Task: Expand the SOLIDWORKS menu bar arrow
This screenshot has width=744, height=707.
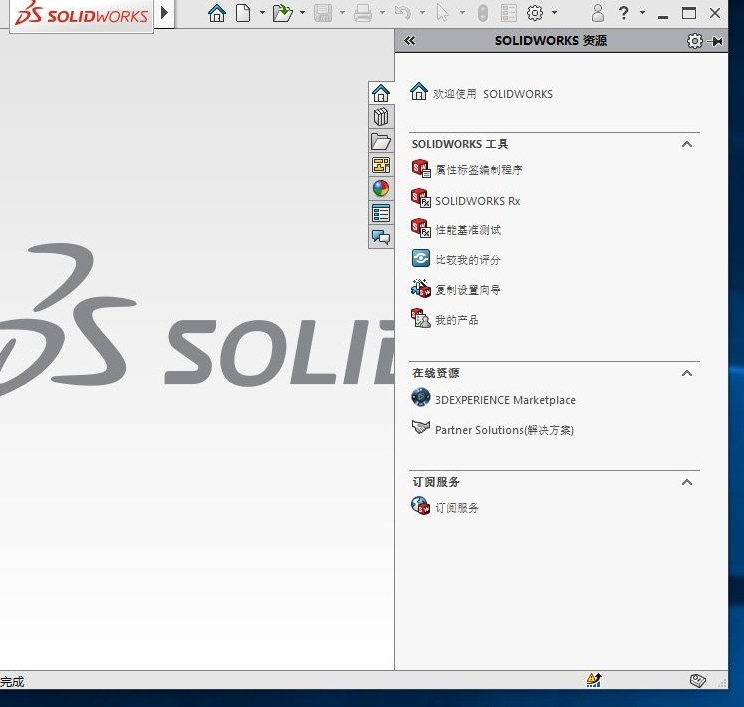Action: click(x=165, y=14)
